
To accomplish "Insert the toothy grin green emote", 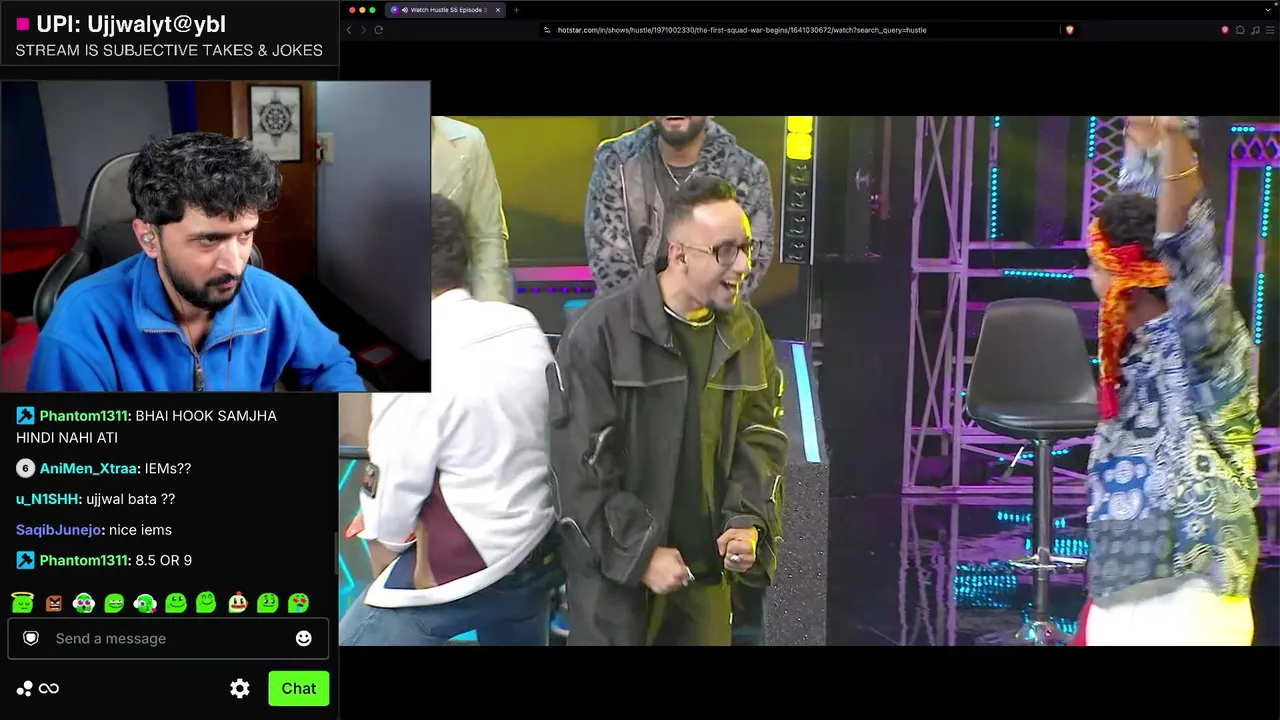I will (115, 603).
